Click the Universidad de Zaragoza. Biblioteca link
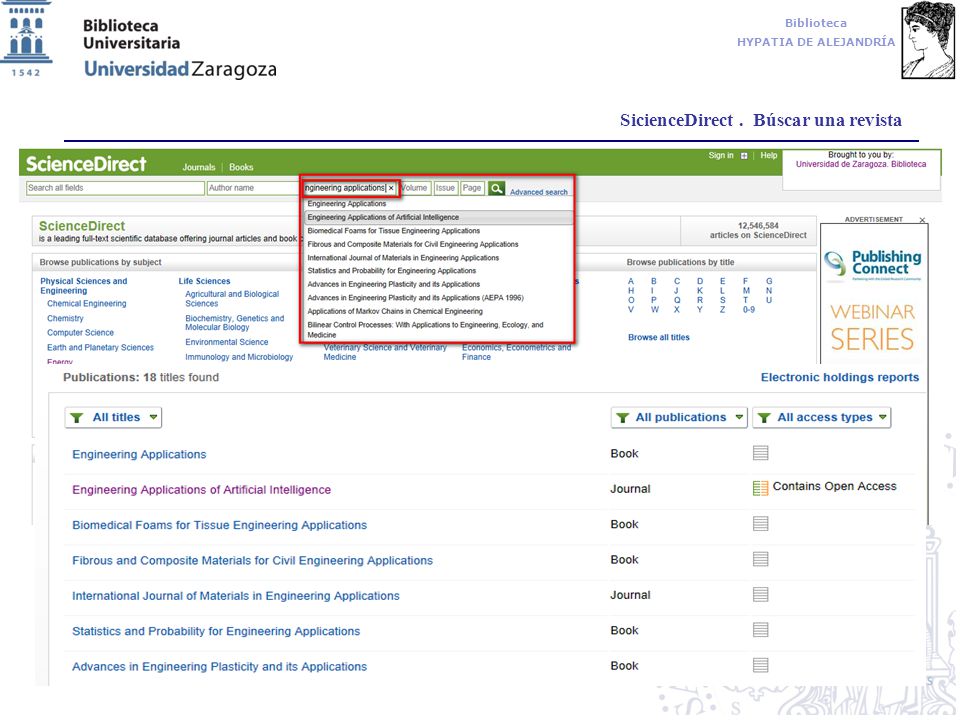960x720 pixels. click(x=861, y=164)
